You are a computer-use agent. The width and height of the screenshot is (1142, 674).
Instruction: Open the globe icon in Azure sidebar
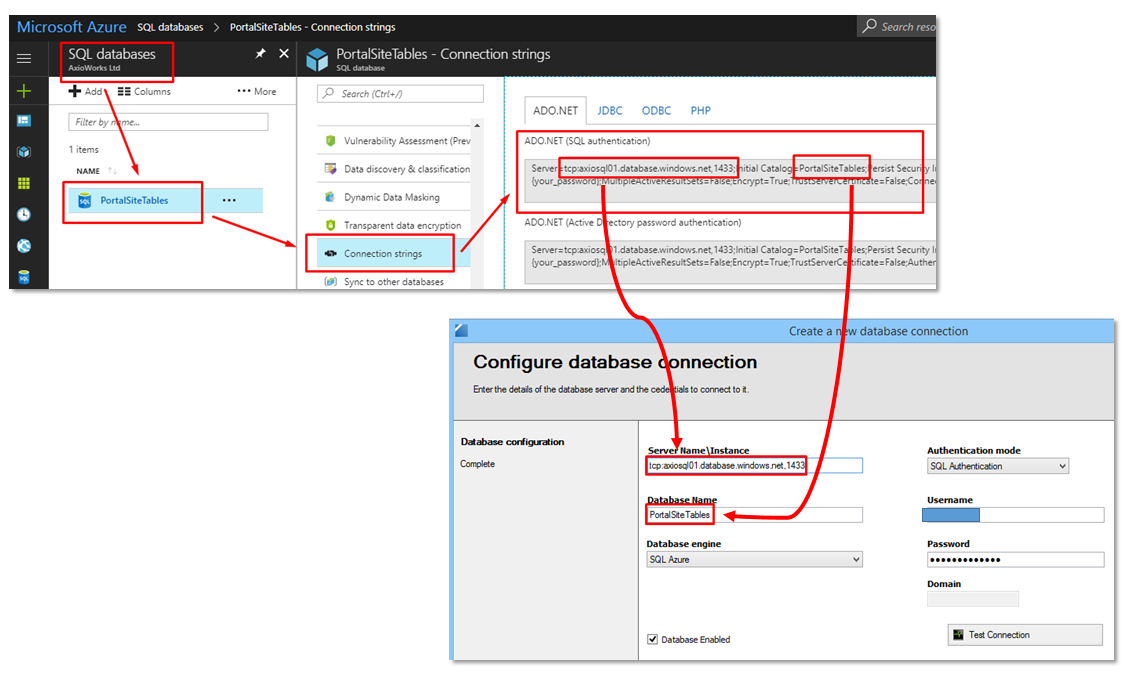coord(24,246)
